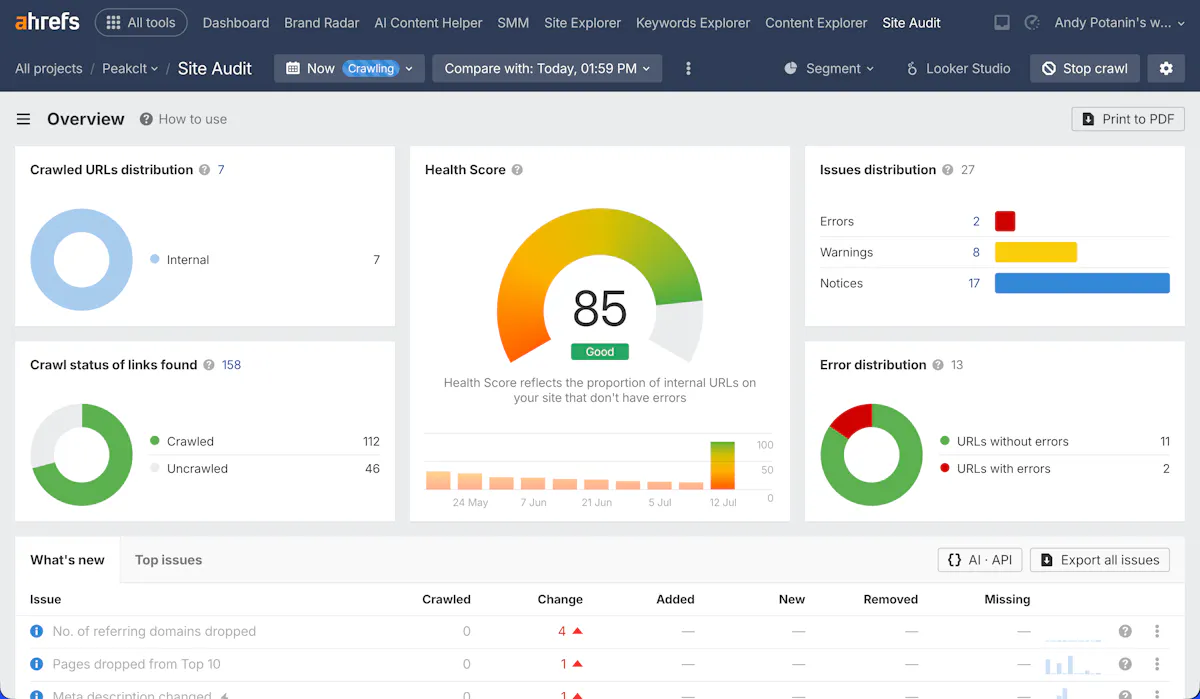Click the links found total 158
Viewport: 1200px width, 699px height.
tap(231, 365)
